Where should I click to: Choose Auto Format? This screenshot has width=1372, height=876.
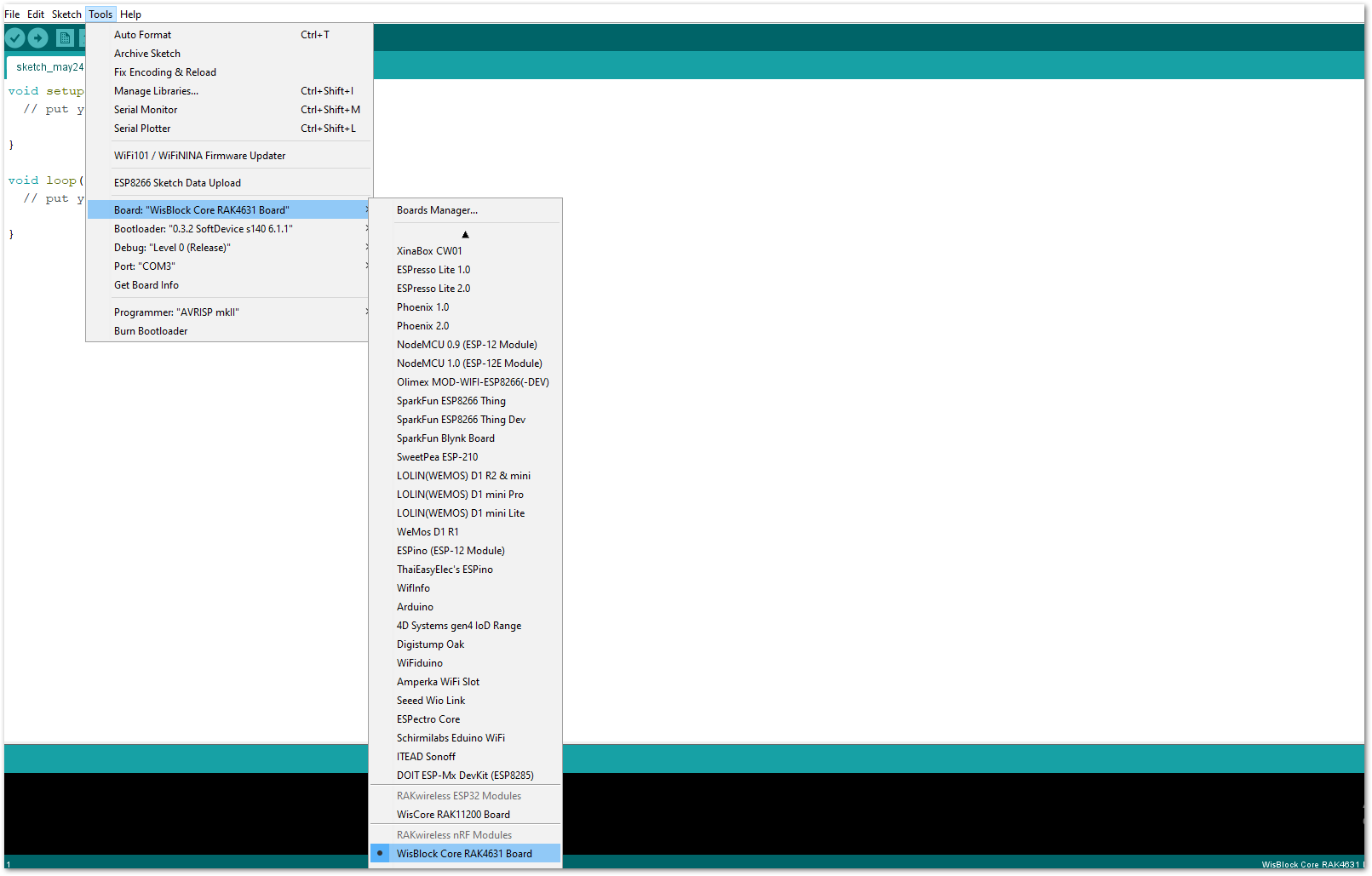[229, 35]
